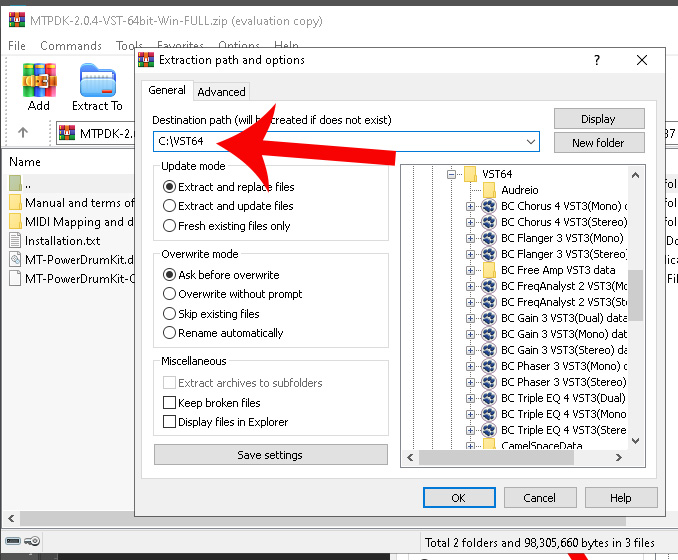678x560 pixels.
Task: Click the Add archive toolbar icon
Action: 39,80
